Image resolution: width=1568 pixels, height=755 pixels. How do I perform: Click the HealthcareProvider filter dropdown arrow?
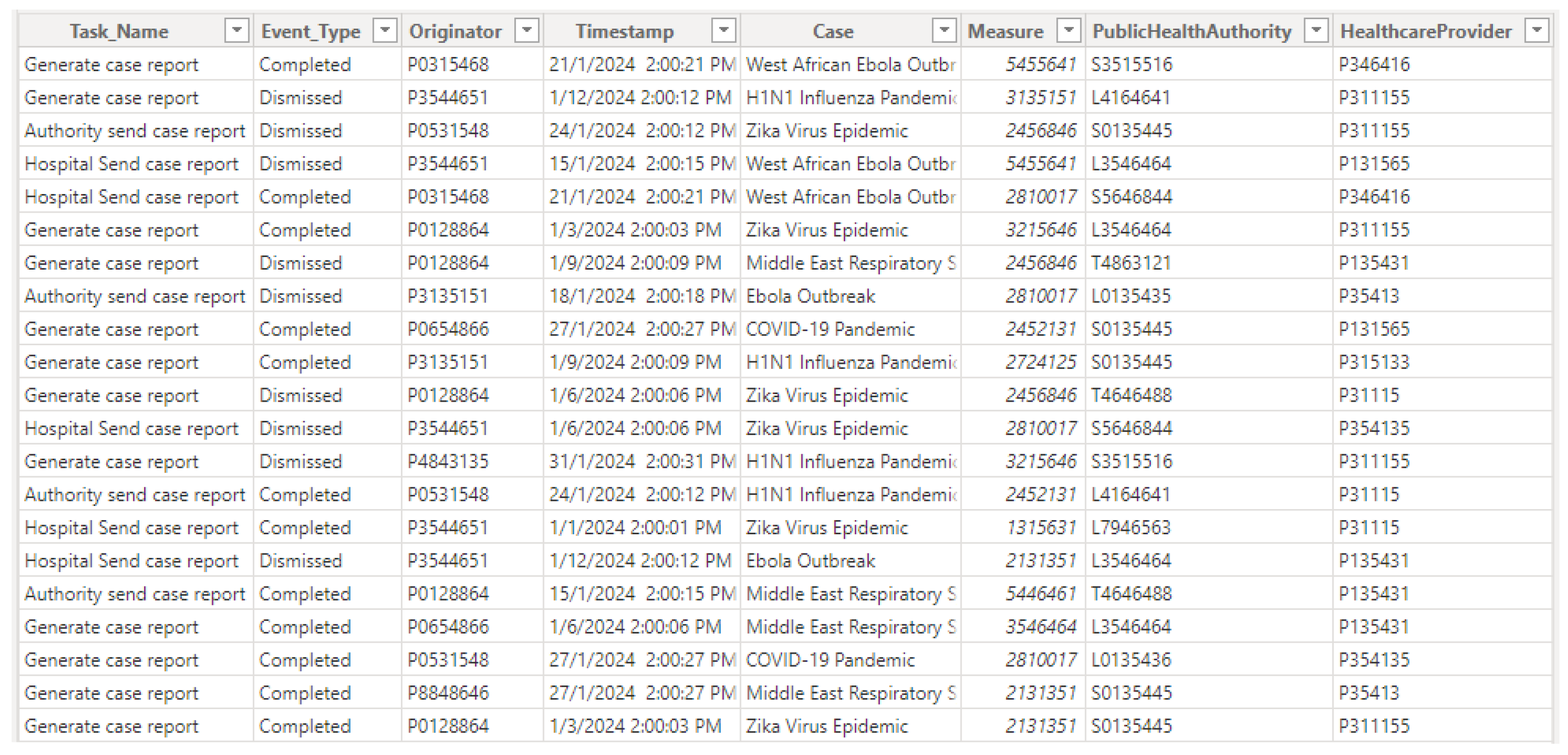pos(1537,30)
